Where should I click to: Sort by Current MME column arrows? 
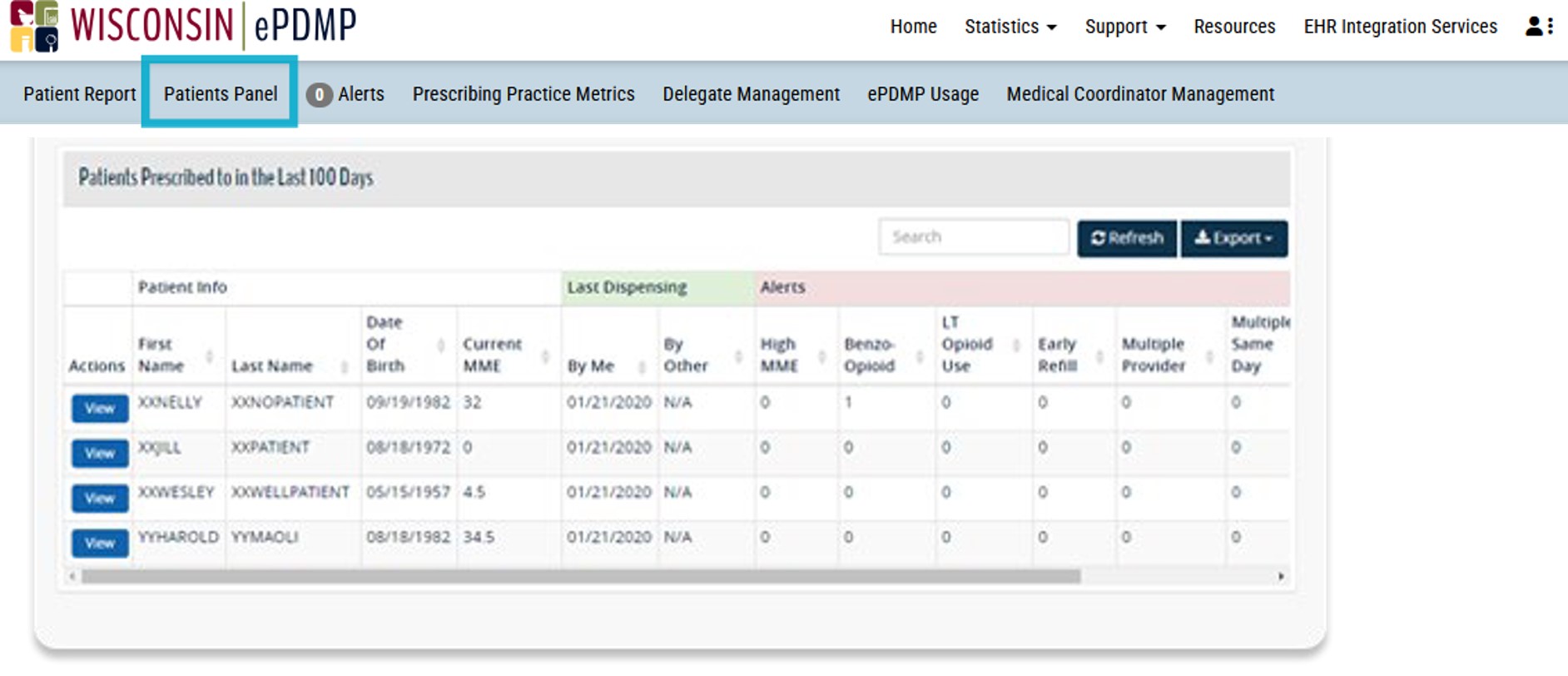tap(545, 356)
